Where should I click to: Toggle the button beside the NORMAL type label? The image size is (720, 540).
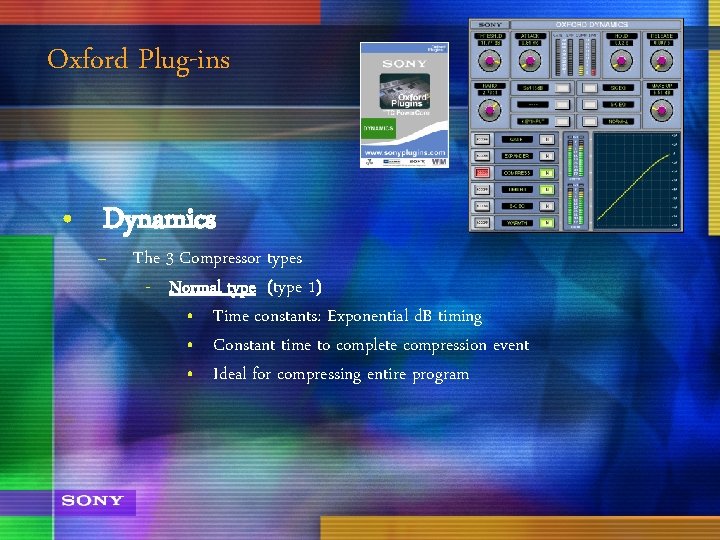point(590,122)
